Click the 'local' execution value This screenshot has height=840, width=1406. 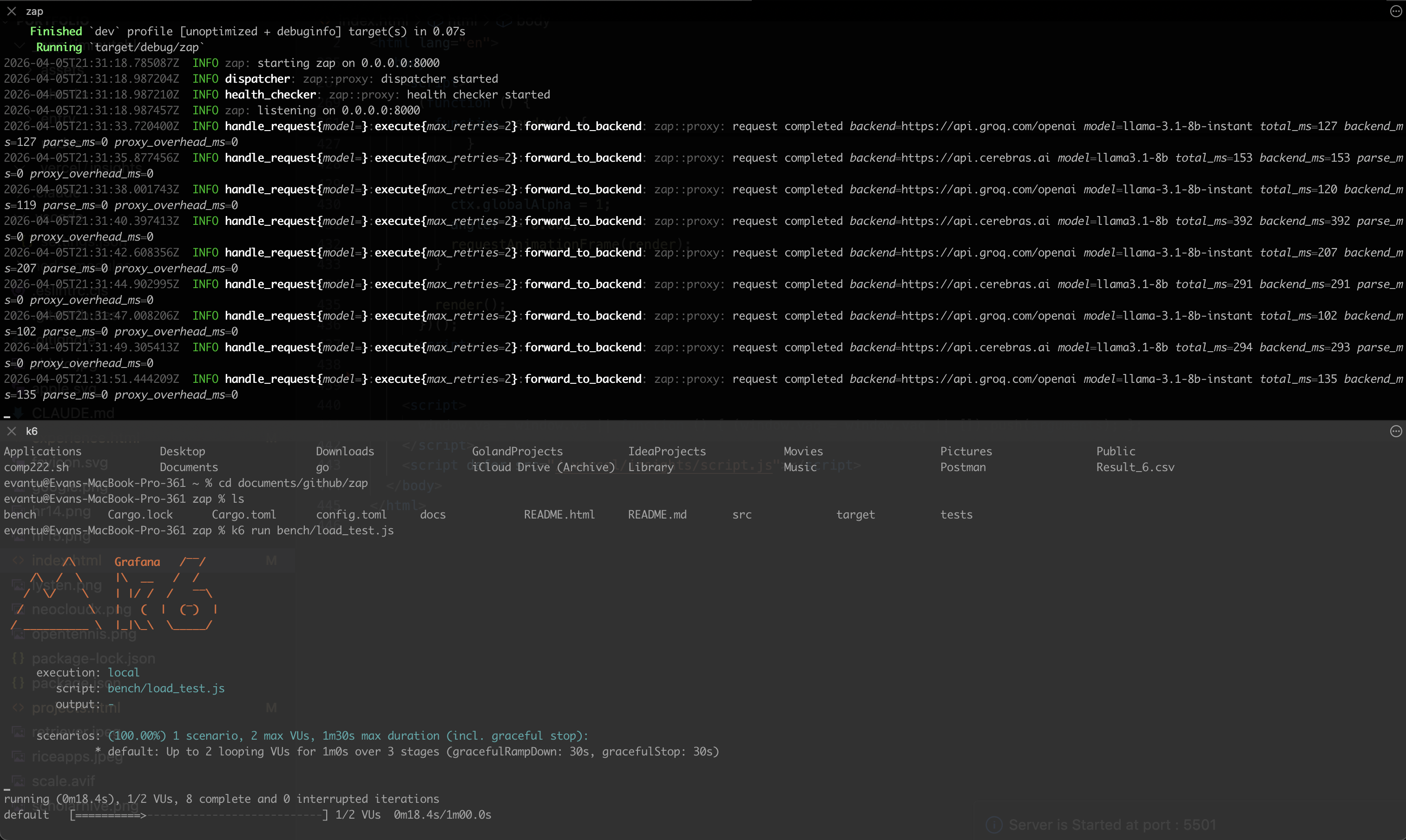point(124,672)
